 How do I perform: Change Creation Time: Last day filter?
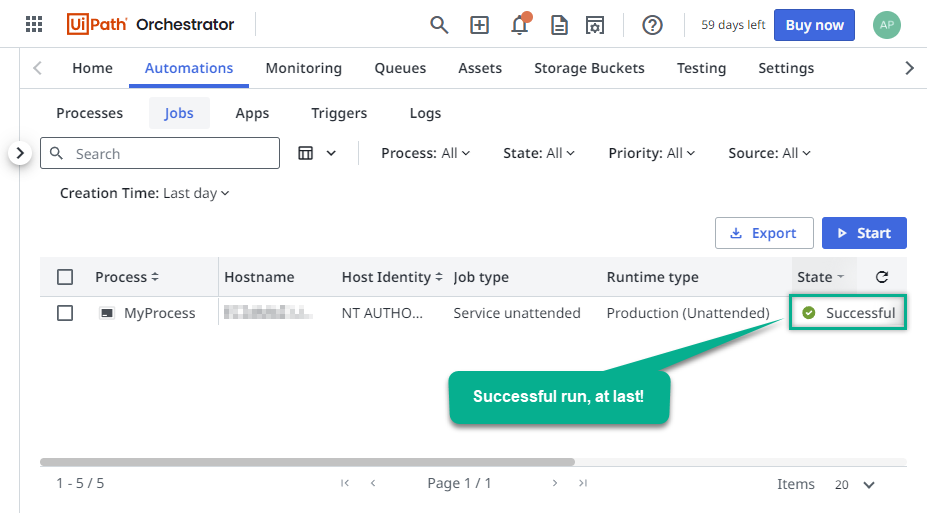coord(144,193)
